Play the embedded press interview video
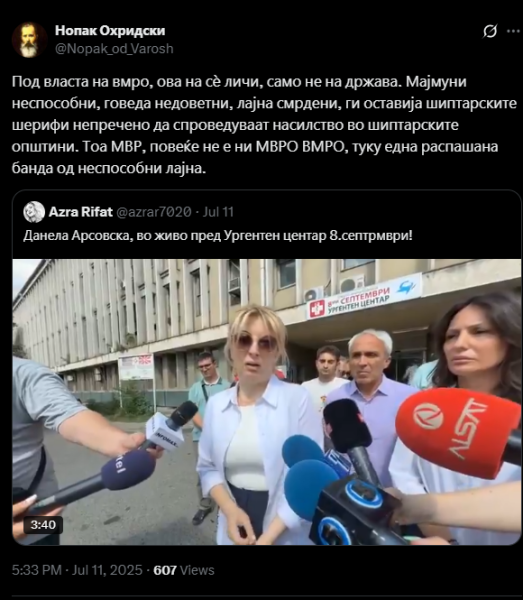Image resolution: width=523 pixels, height=600 pixels. (267, 402)
